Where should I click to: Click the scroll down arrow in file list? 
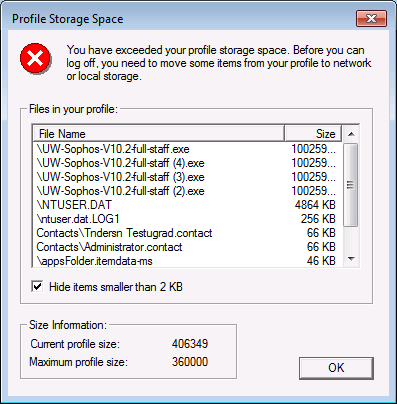350,259
